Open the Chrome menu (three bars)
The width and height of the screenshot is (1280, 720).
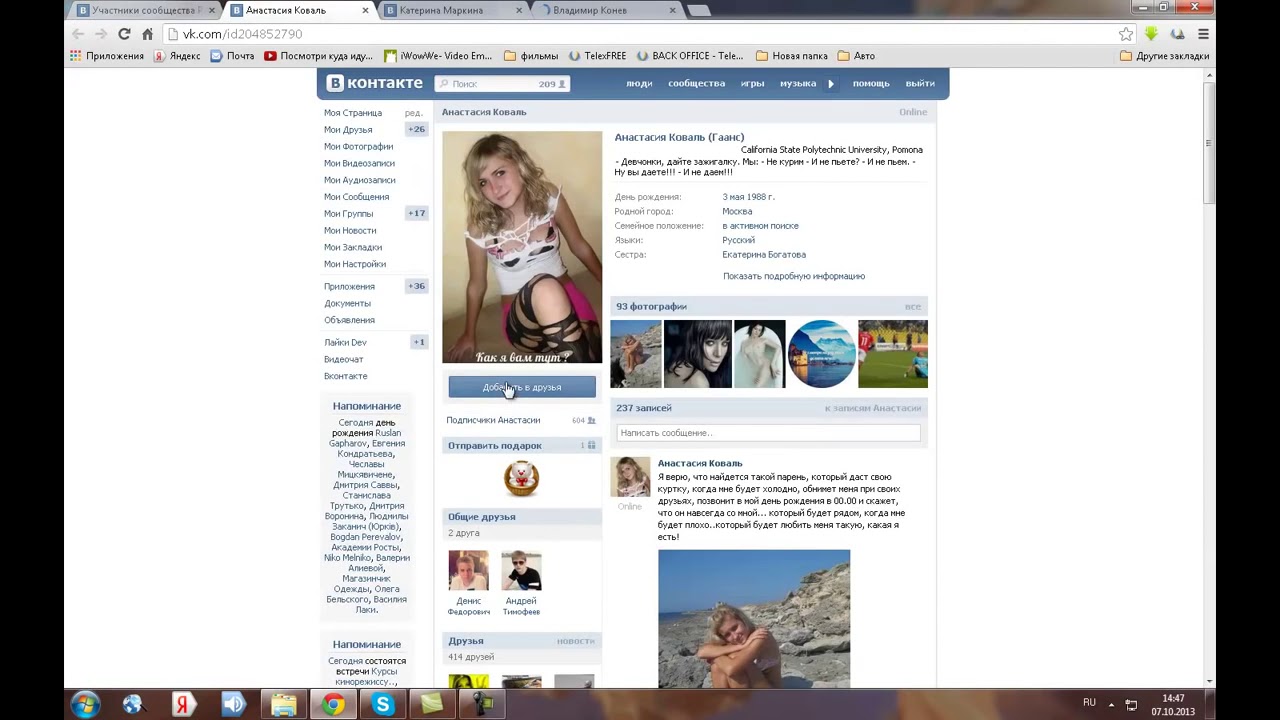[x=1203, y=34]
